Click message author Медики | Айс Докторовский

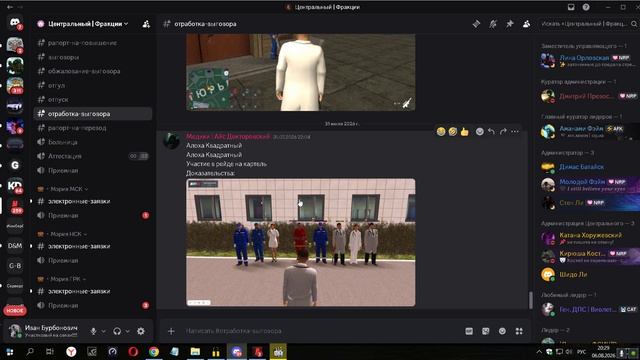click(228, 136)
